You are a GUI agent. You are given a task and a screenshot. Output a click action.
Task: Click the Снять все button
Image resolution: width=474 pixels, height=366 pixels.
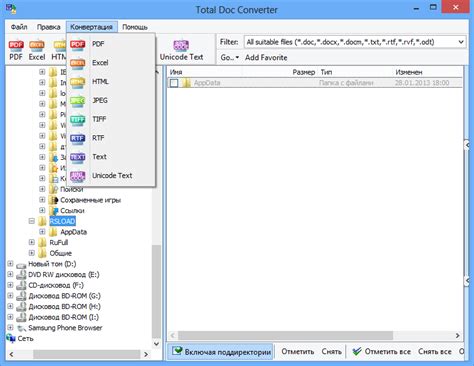434,352
